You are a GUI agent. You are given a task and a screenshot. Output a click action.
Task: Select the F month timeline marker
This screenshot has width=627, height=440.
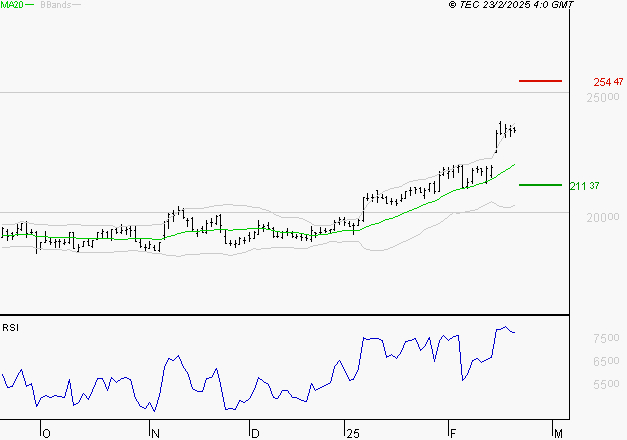[x=453, y=434]
